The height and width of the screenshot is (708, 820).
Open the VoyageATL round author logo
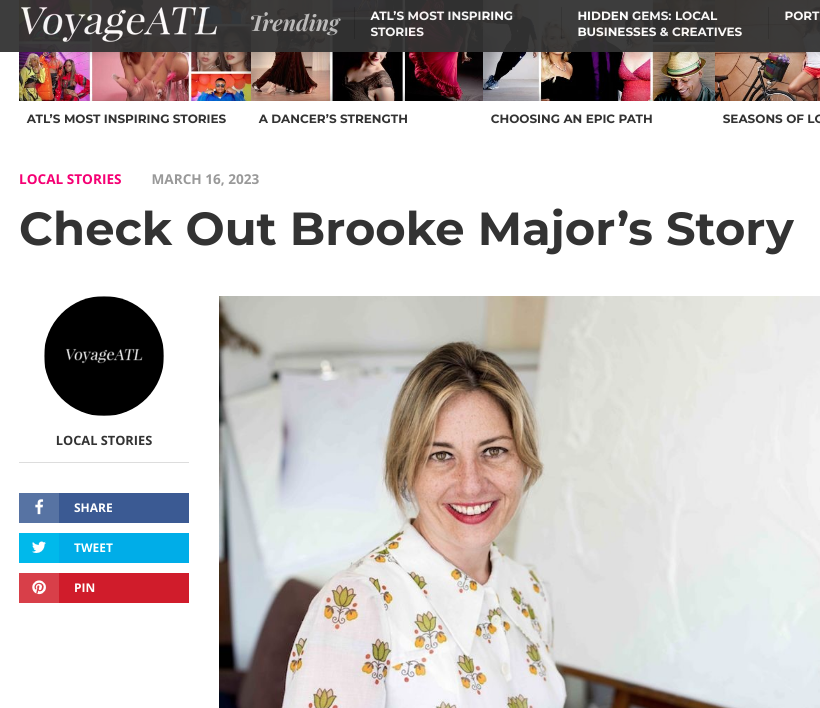coord(104,356)
